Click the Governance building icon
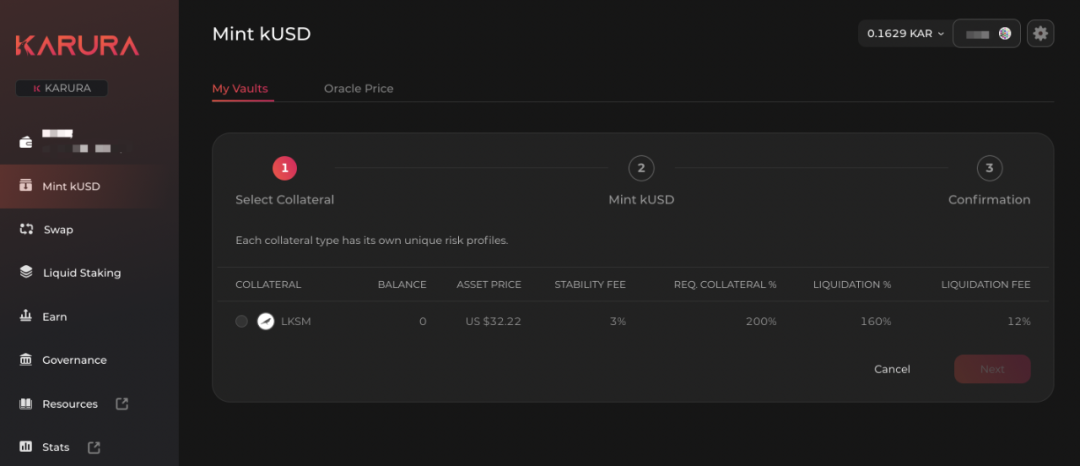Screen dimensions: 1080x466 tap(26, 360)
